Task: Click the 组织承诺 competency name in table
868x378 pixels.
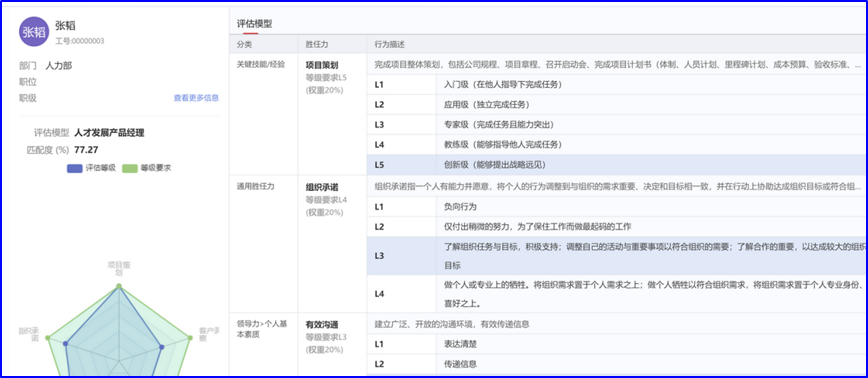Action: (322, 187)
